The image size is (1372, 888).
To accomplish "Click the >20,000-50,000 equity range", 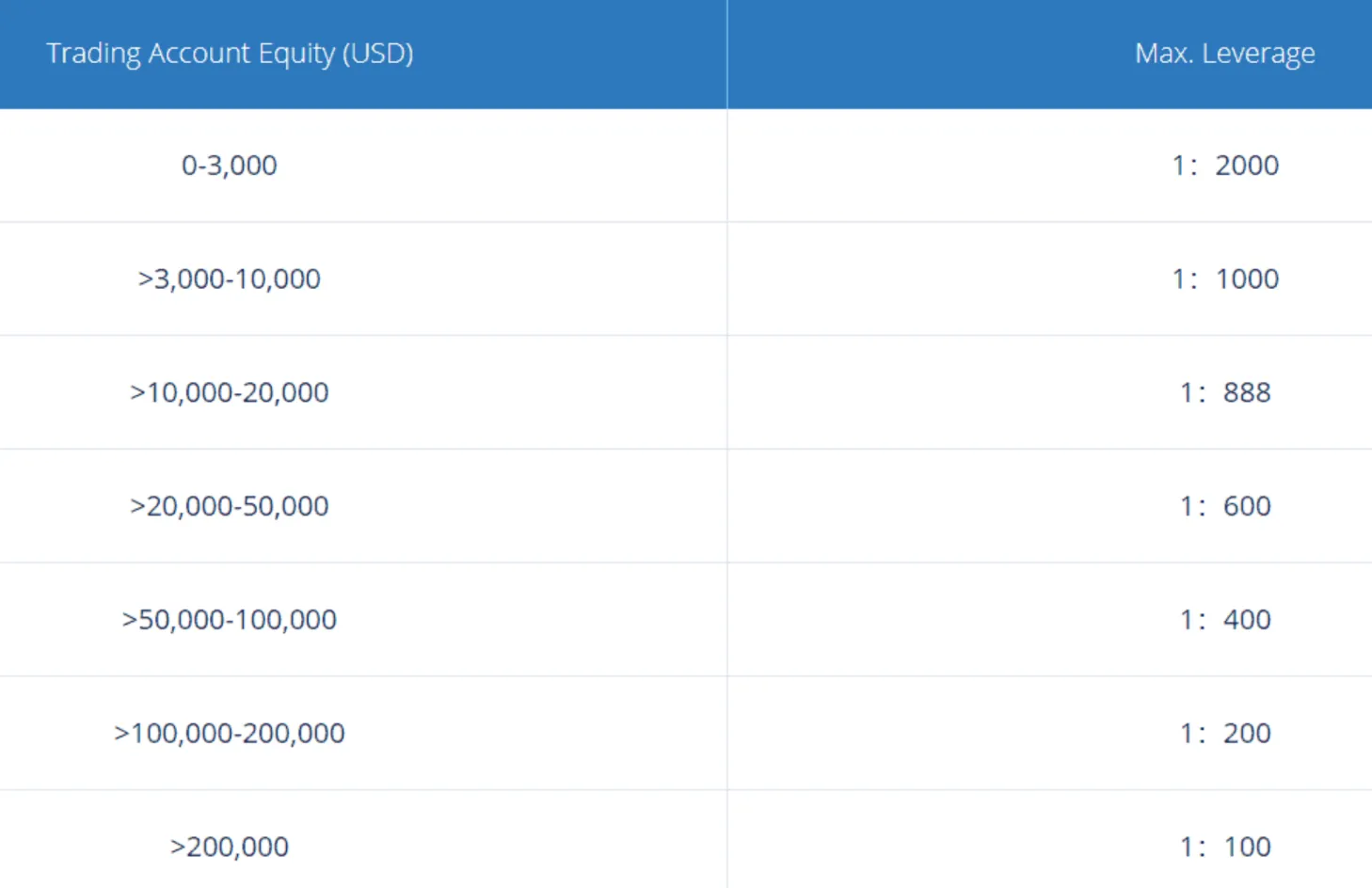I will click(230, 506).
